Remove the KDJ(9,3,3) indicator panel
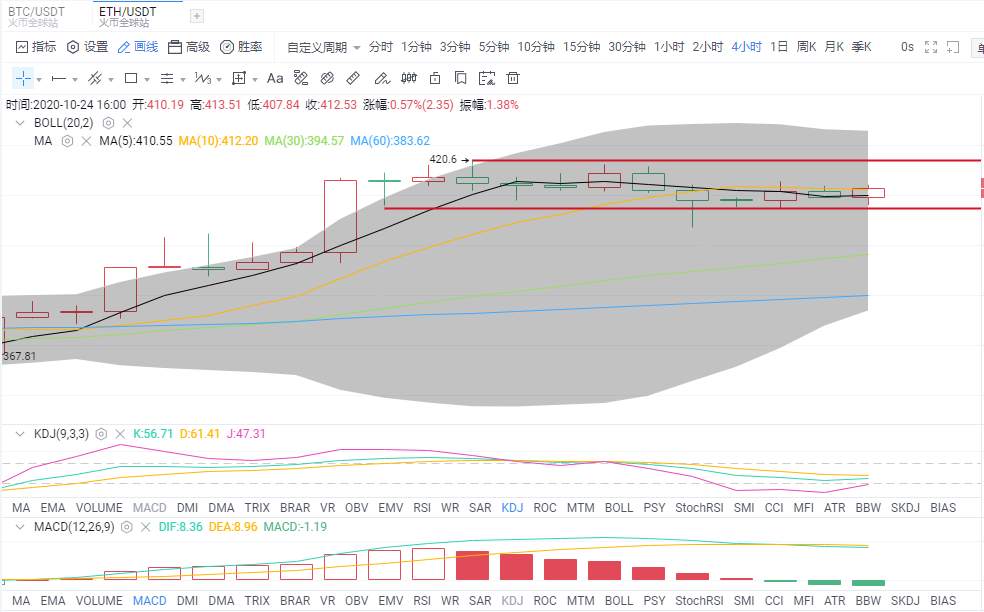Screen dimensions: 984x612 120,434
